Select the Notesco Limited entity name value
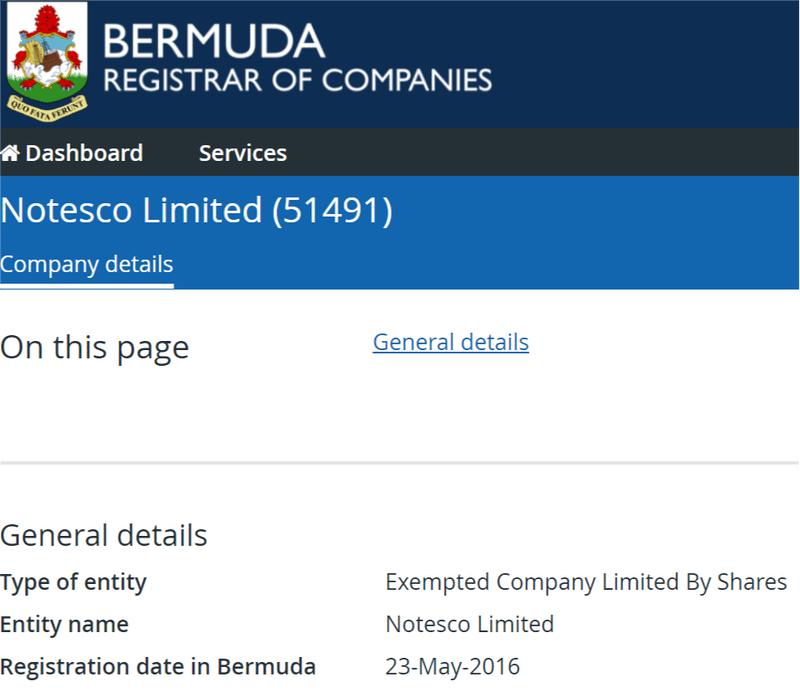Screen dimensions: 800x696 [469, 625]
